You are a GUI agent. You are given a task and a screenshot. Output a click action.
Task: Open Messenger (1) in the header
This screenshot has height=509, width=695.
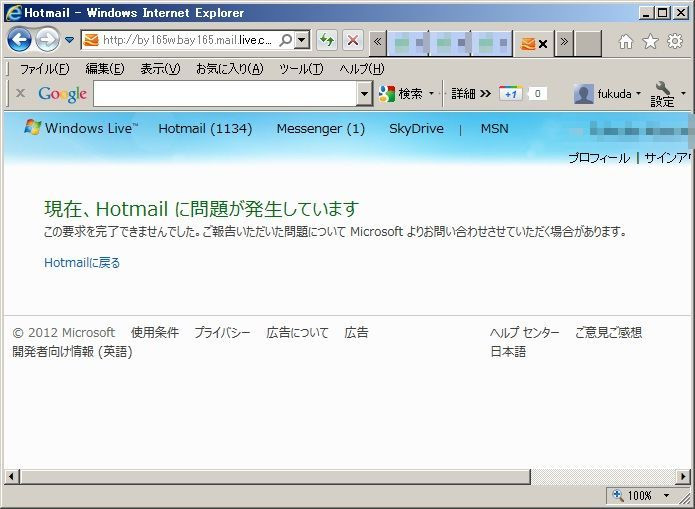(321, 129)
